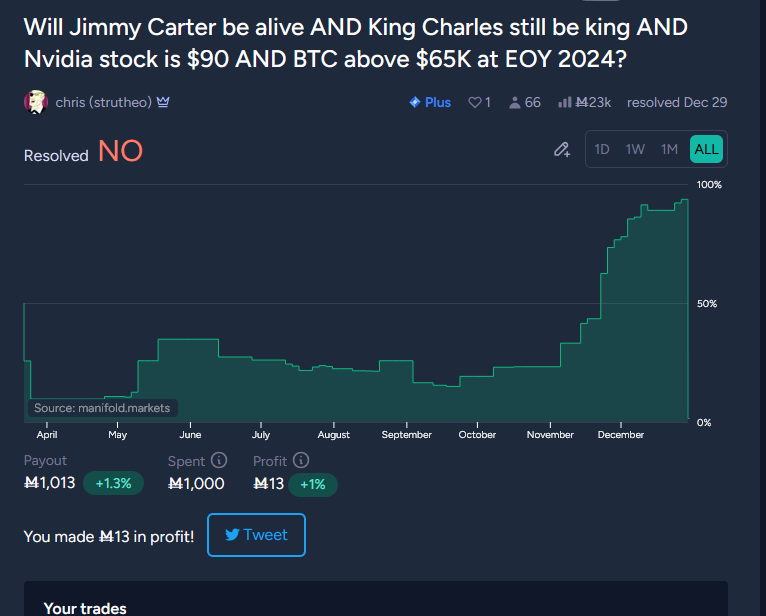Click the Your trades section header
Viewport: 766px width, 616px height.
(85, 607)
